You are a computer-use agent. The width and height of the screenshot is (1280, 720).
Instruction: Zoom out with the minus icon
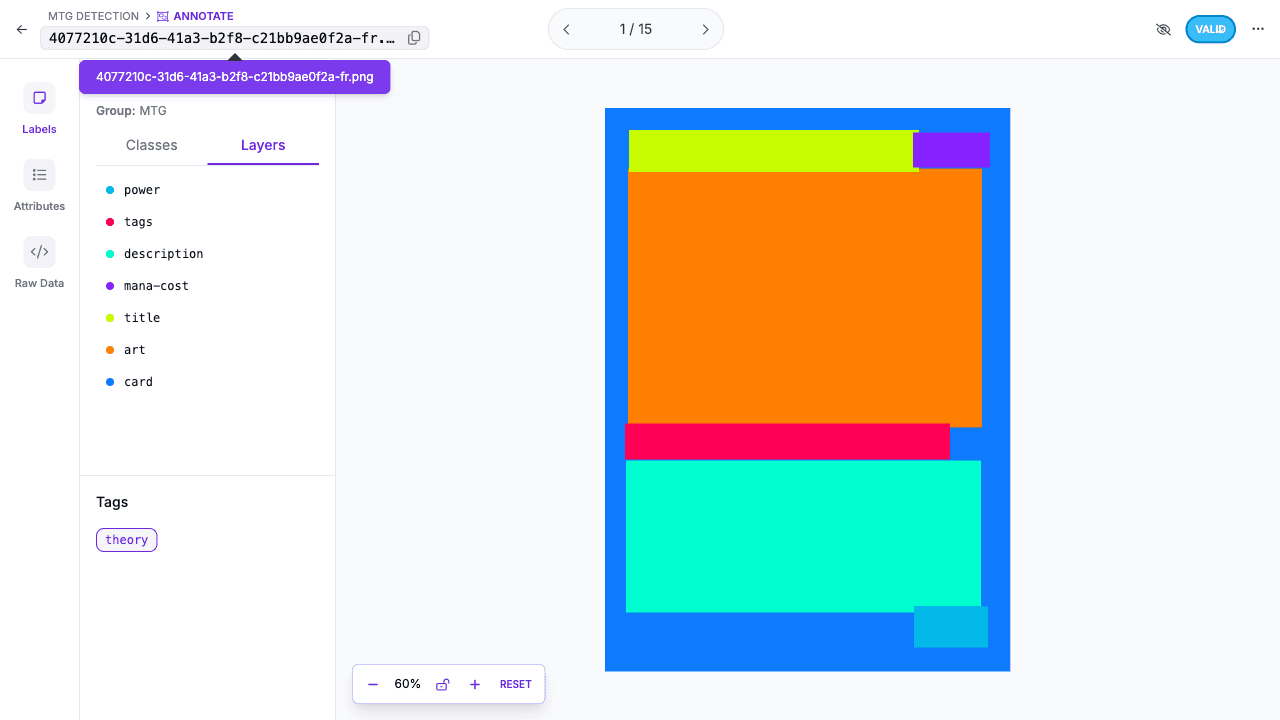pyautogui.click(x=373, y=684)
